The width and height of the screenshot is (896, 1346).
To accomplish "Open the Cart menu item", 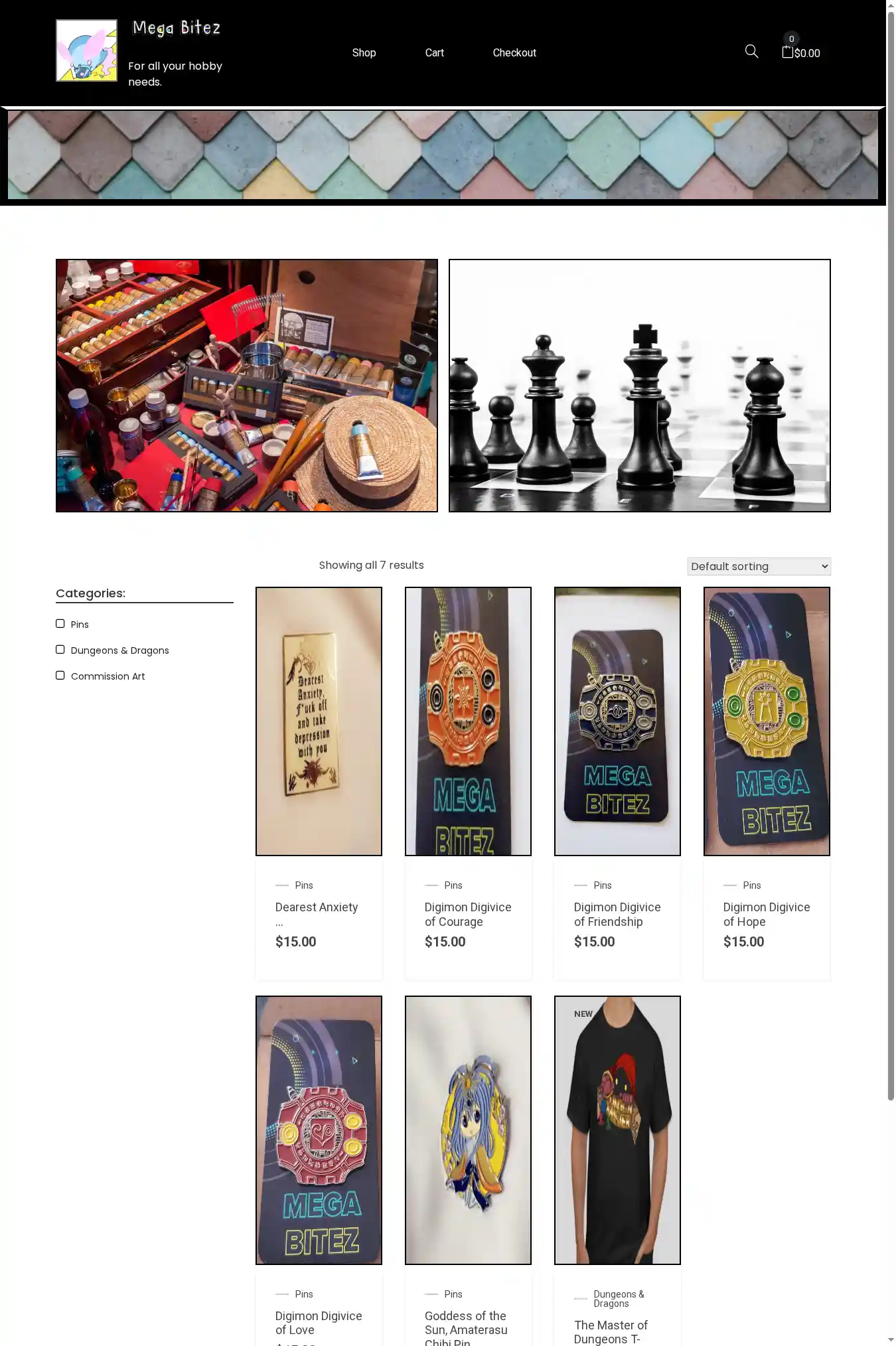I will click(x=434, y=52).
